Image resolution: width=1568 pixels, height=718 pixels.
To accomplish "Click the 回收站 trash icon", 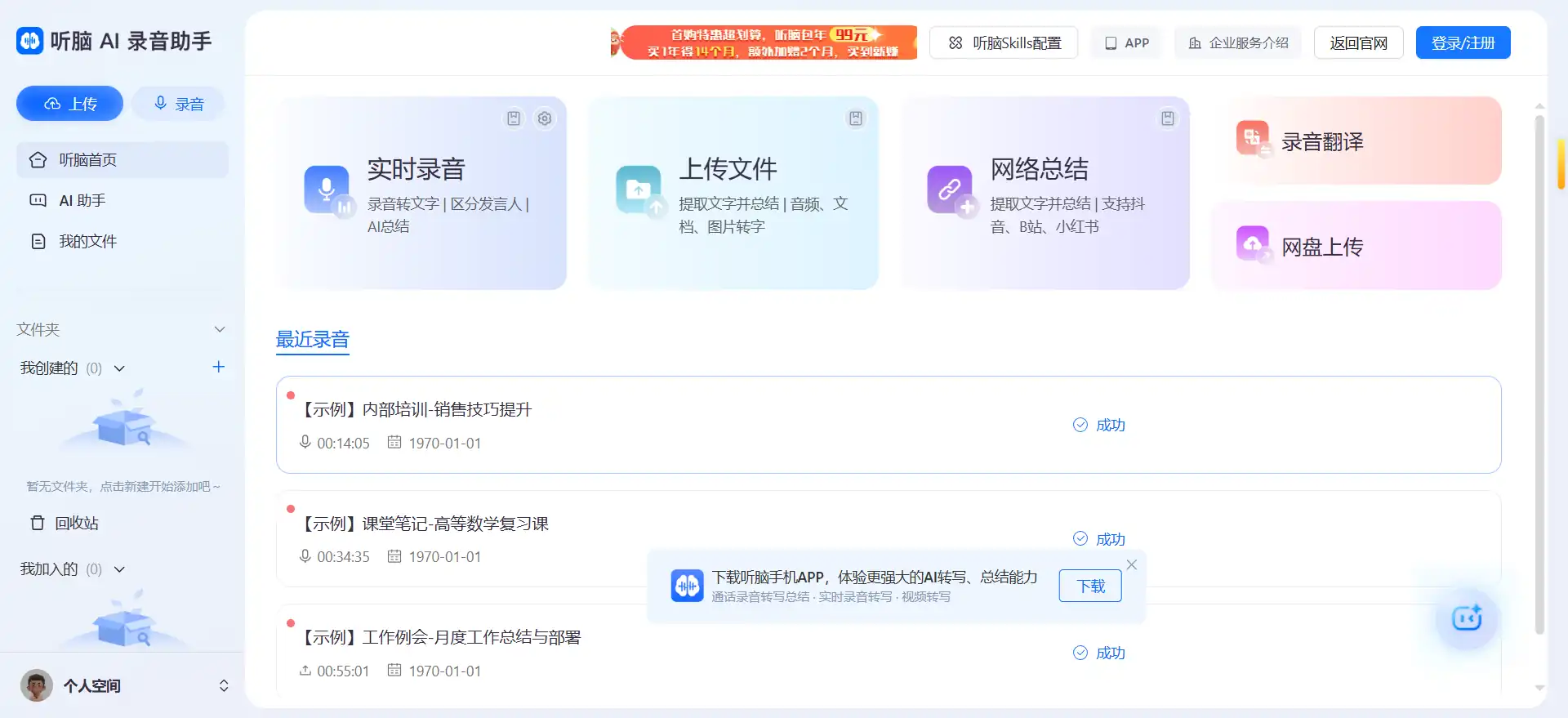I will point(38,523).
